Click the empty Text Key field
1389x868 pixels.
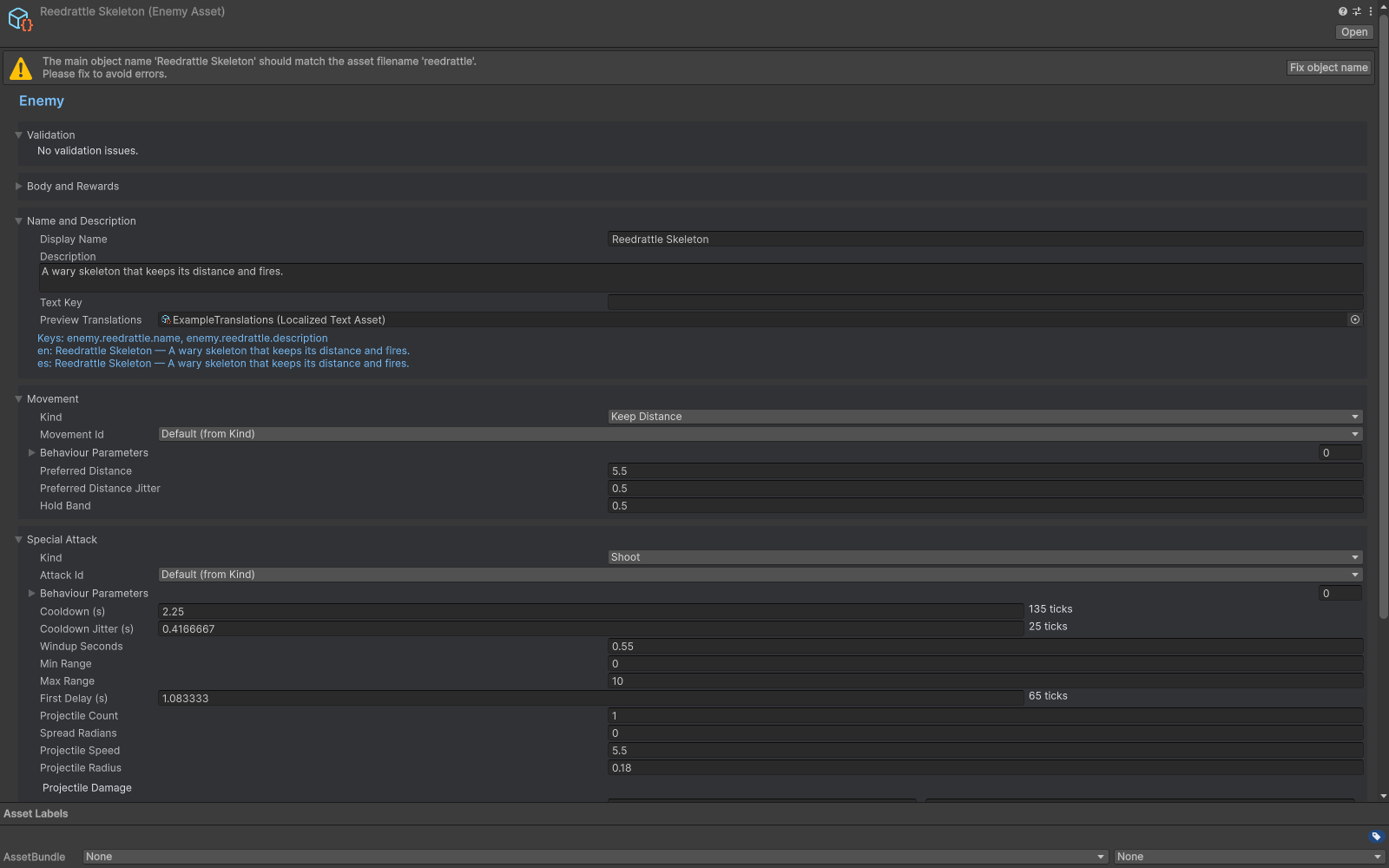pos(985,302)
